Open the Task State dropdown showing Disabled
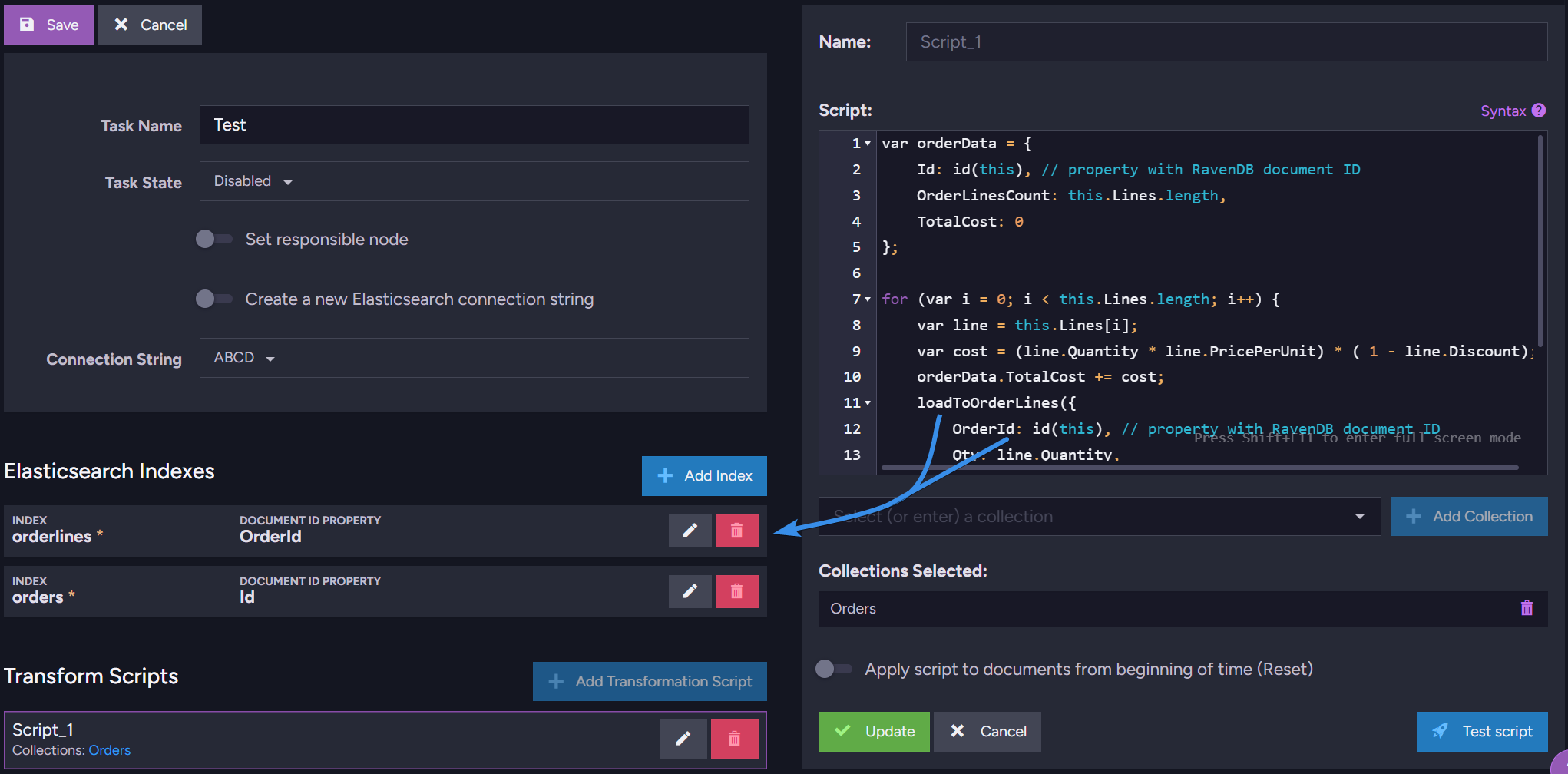The width and height of the screenshot is (1568, 774). (474, 181)
